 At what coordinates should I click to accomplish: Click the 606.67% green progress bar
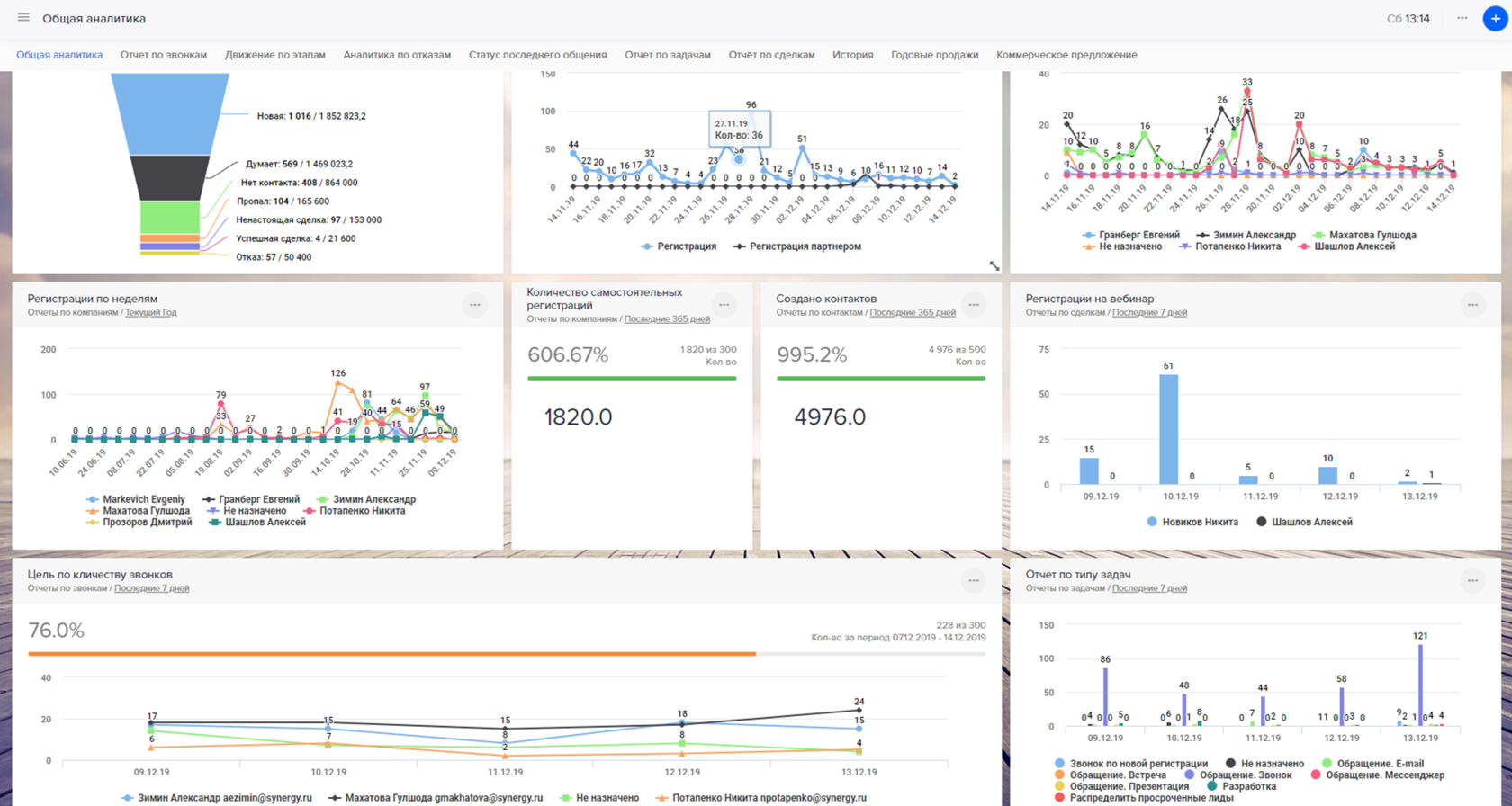point(632,379)
